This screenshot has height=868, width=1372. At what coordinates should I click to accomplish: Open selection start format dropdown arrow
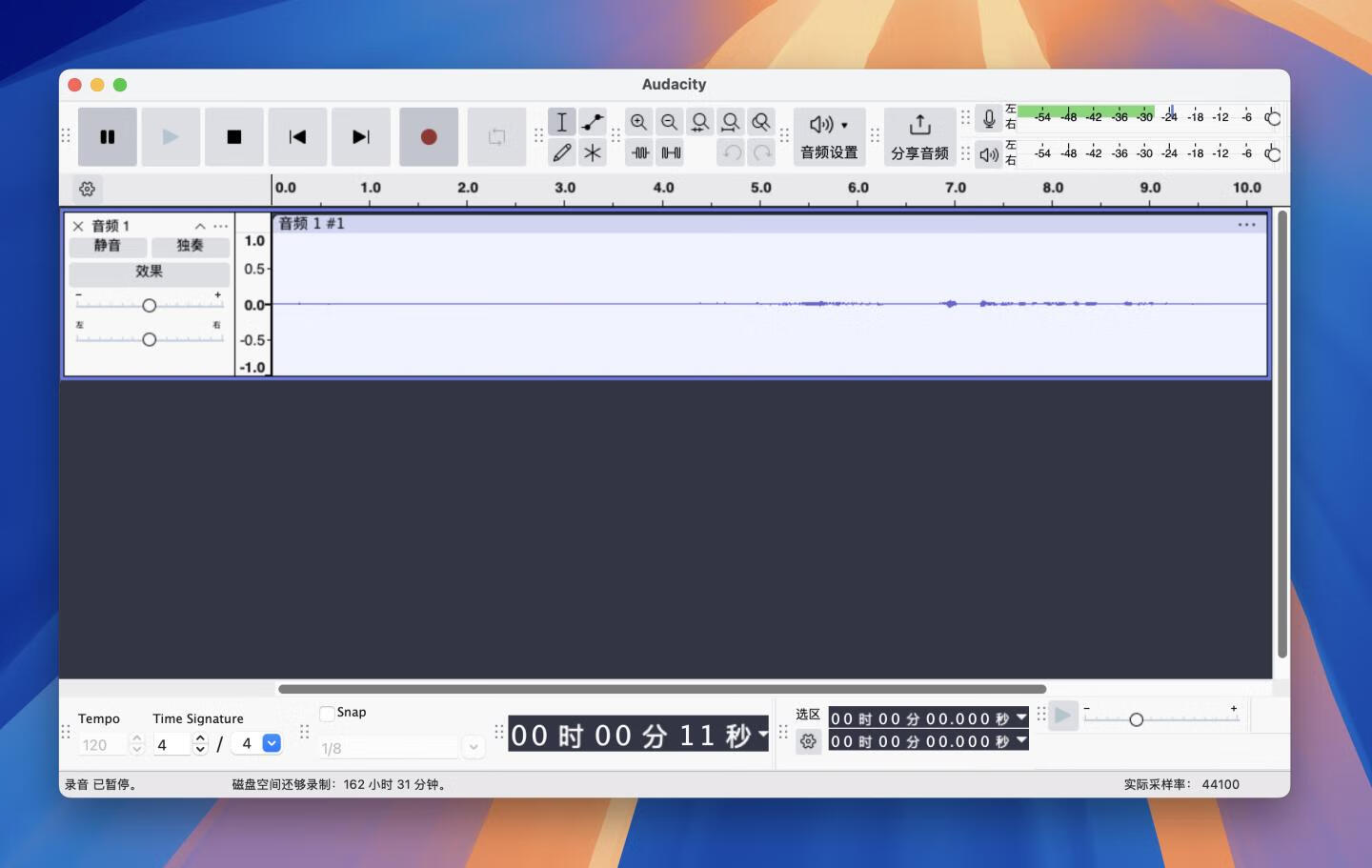coord(1021,717)
